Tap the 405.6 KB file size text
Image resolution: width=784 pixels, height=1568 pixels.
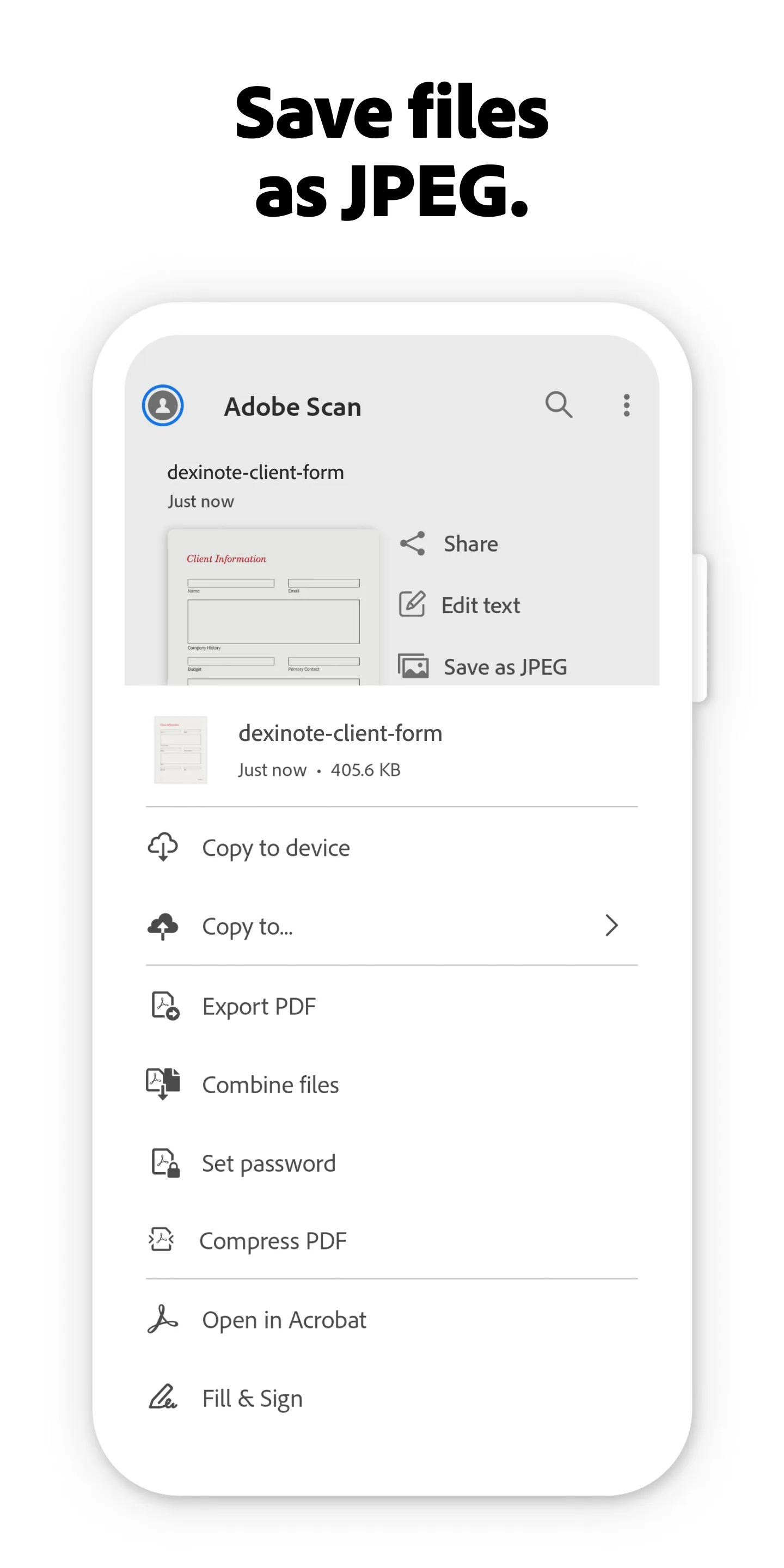pos(365,770)
